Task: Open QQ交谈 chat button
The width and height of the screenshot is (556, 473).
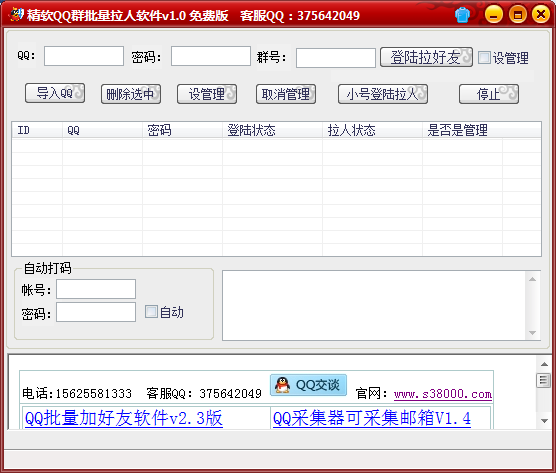Action: click(308, 385)
